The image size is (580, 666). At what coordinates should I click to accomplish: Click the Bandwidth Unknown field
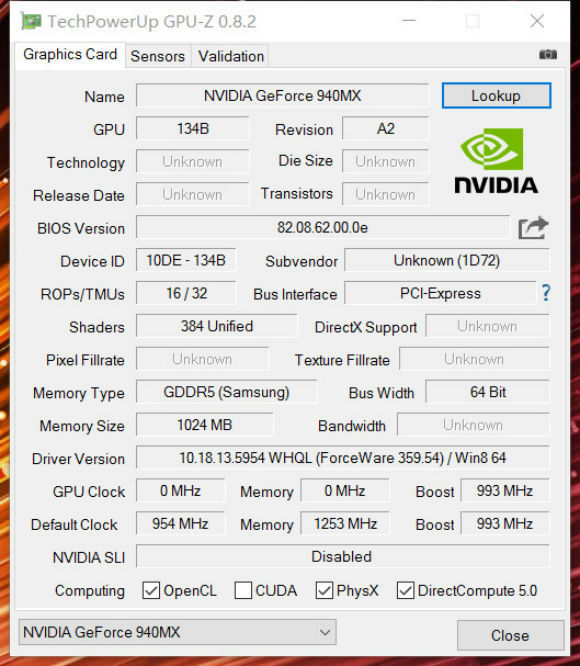[x=473, y=425]
